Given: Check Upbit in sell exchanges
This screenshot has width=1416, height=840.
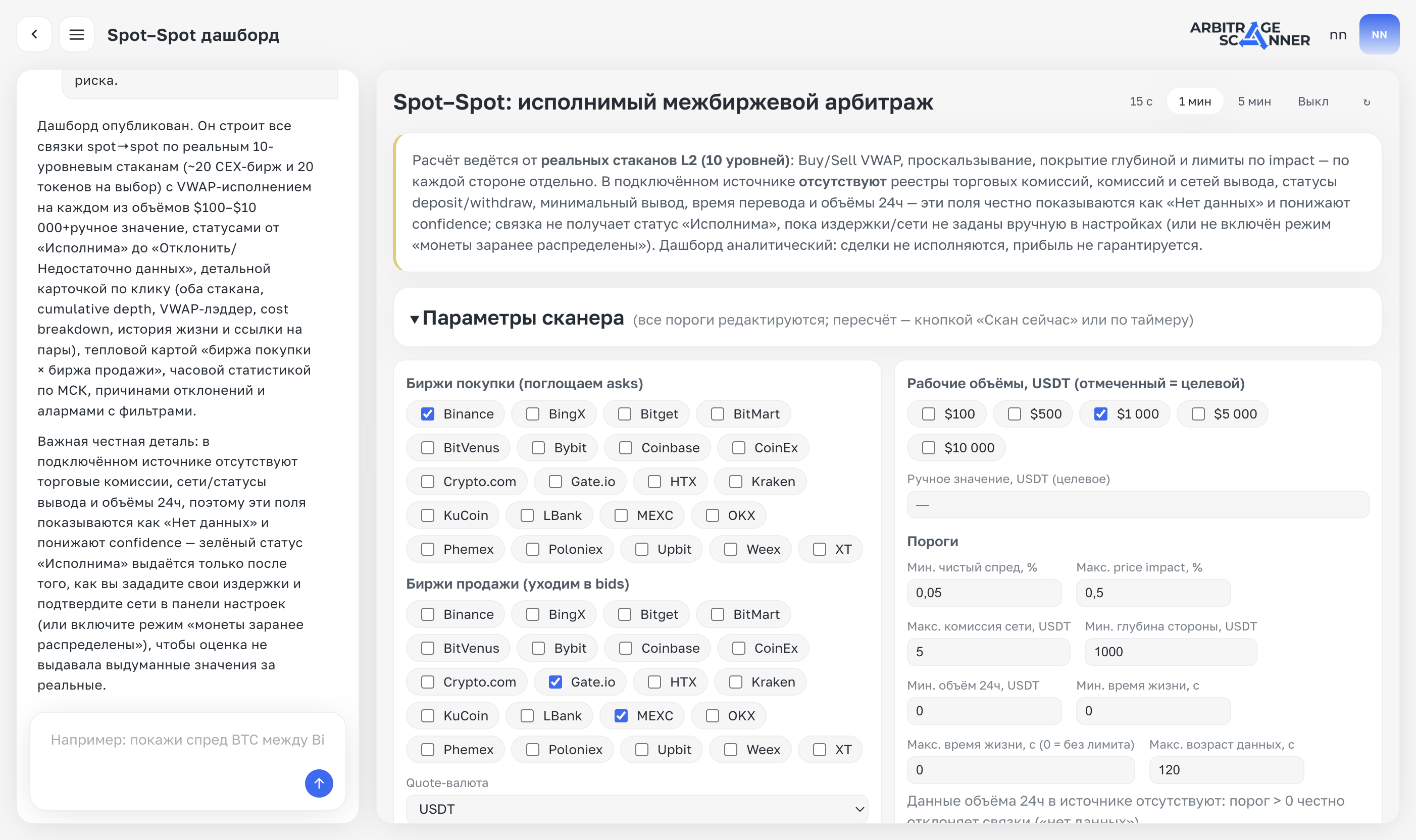Looking at the screenshot, I should point(641,750).
